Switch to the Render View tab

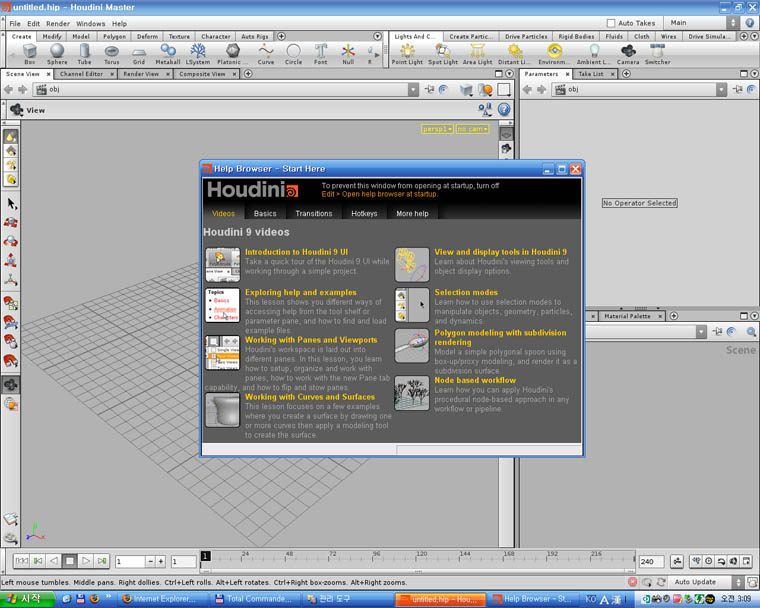[141, 74]
